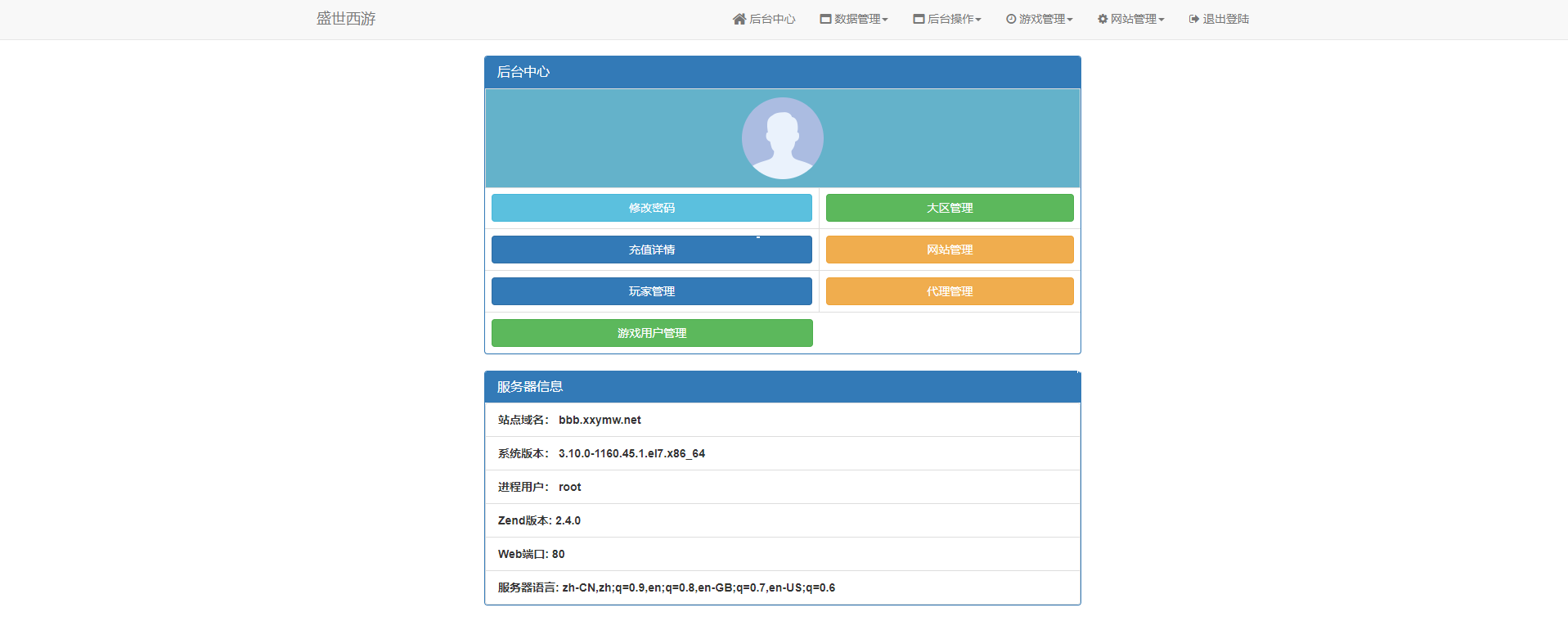Click the Zend版本 2.4.0 row

pyautogui.click(x=783, y=520)
